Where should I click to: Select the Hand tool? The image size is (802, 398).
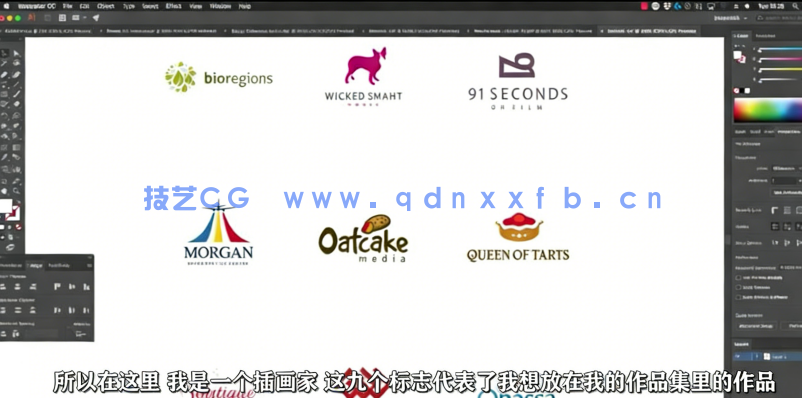pyautogui.click(x=4, y=190)
